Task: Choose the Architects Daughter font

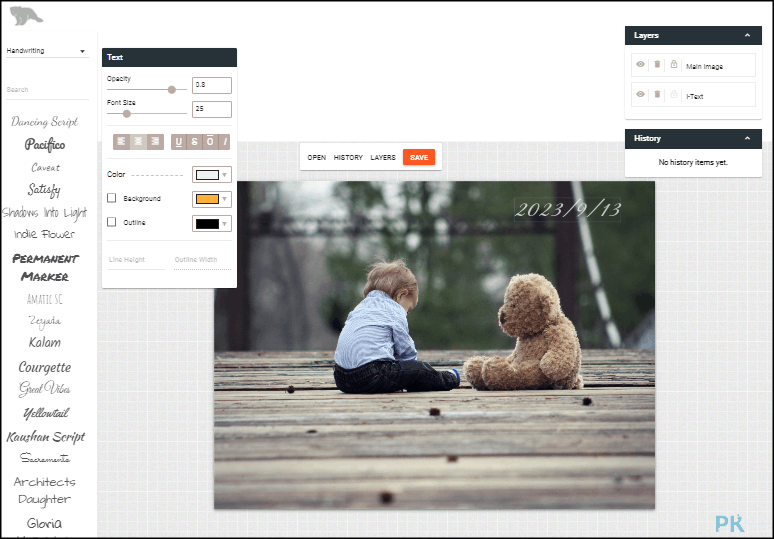Action: 44,491
